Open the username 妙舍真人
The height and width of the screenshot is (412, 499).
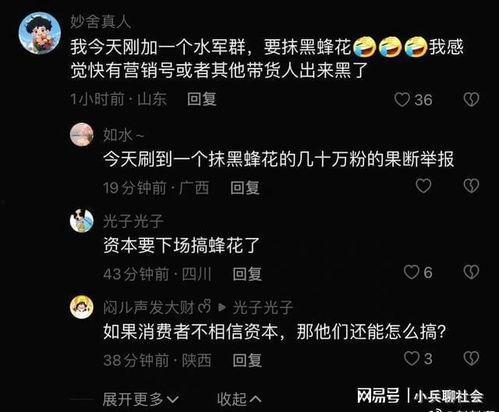tap(100, 22)
